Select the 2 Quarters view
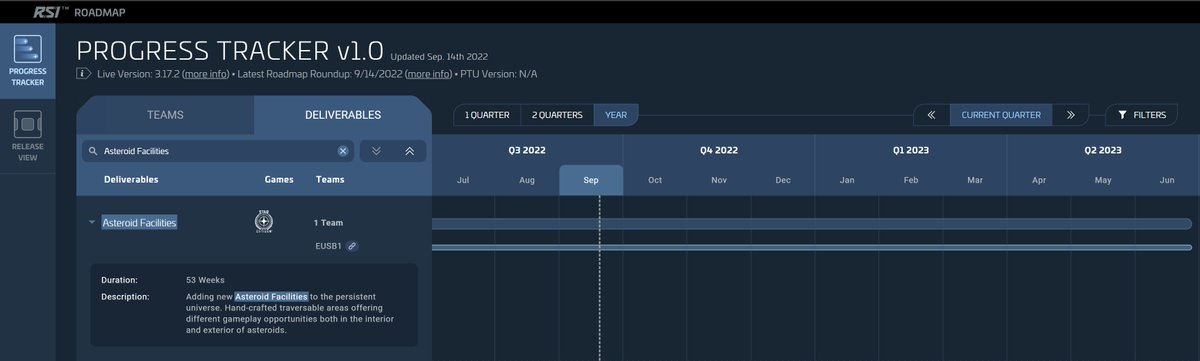Viewport: 1200px width, 361px height. 557,115
